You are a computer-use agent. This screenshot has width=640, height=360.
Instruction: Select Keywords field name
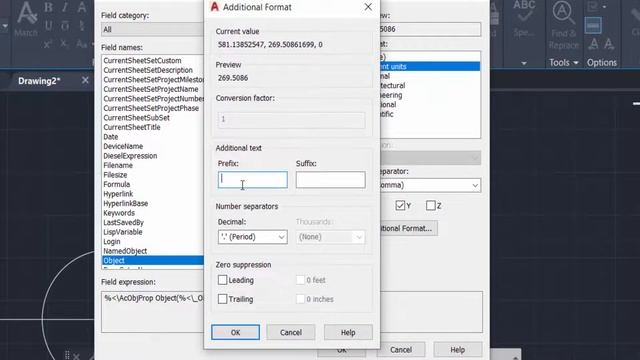coord(119,213)
